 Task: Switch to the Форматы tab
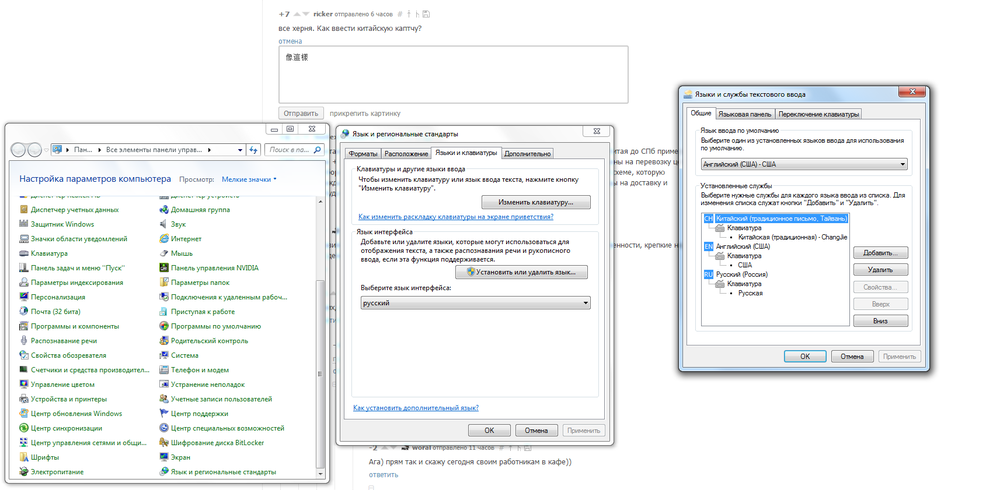click(362, 154)
